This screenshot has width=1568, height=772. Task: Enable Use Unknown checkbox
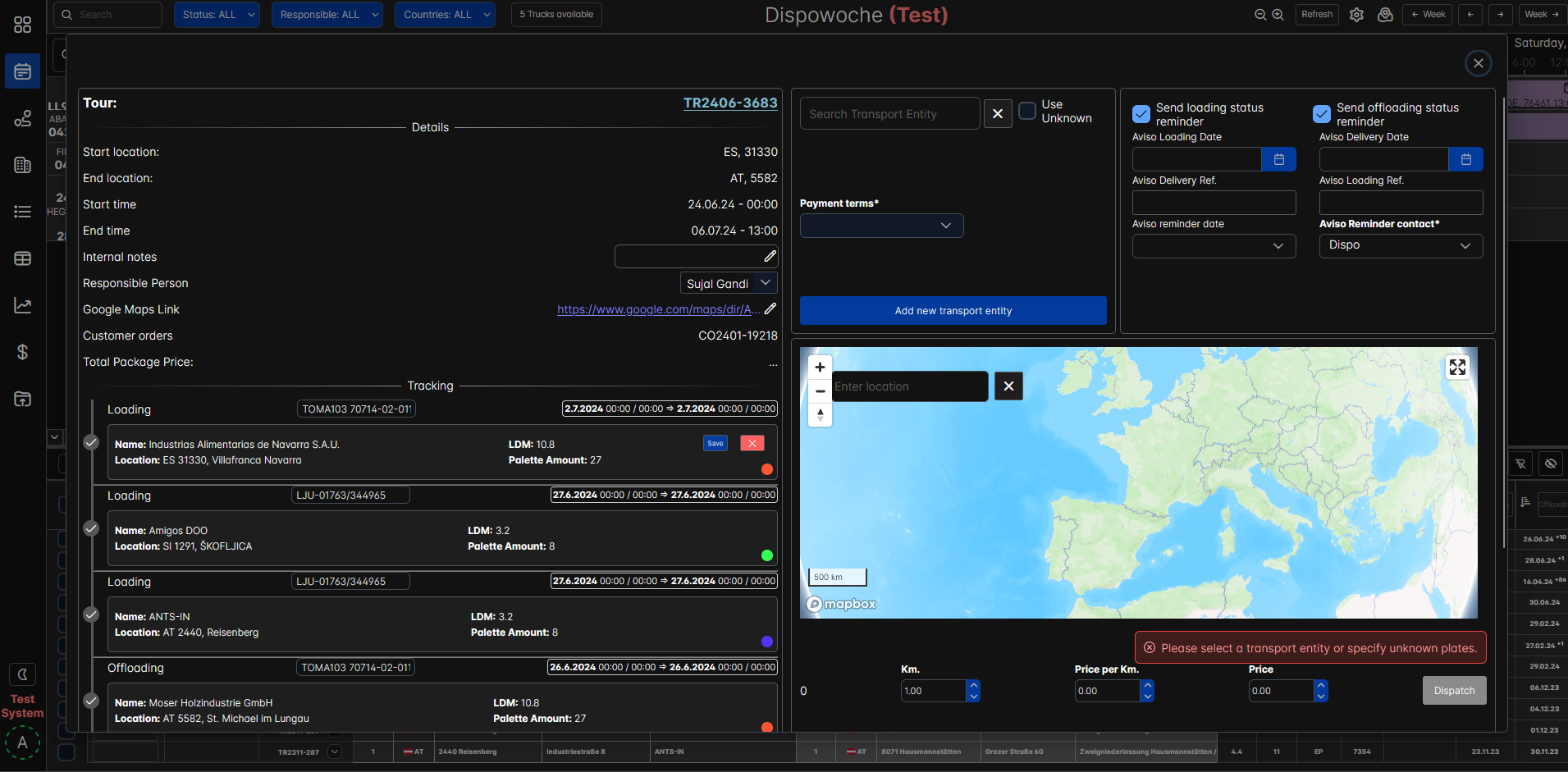pos(1026,111)
